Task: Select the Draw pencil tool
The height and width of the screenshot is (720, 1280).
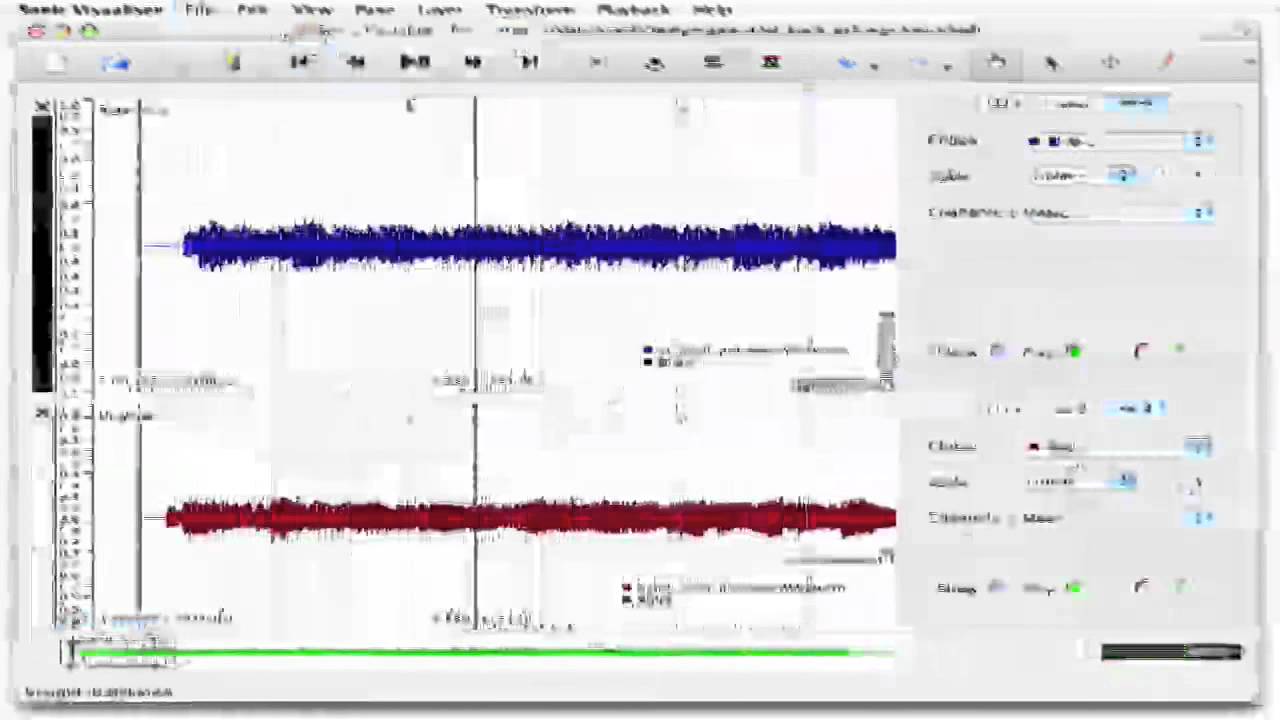Action: (x=1167, y=62)
